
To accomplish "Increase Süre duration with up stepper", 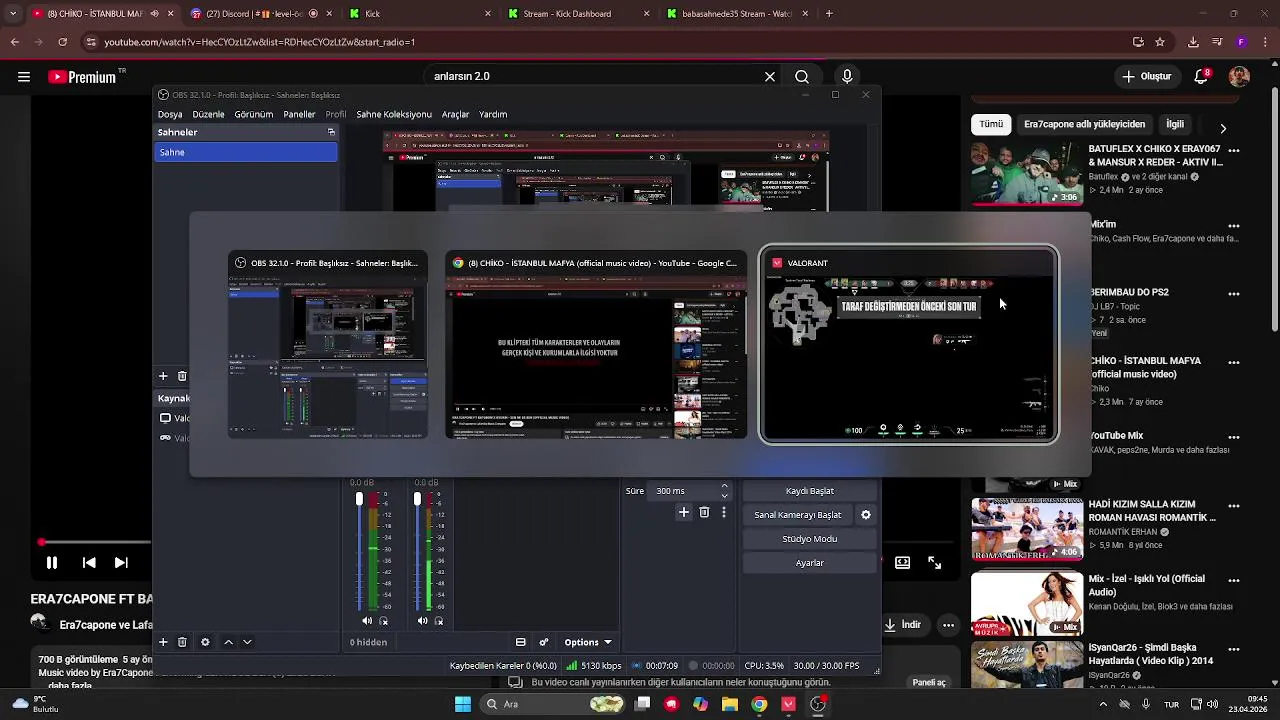I will 725,486.
